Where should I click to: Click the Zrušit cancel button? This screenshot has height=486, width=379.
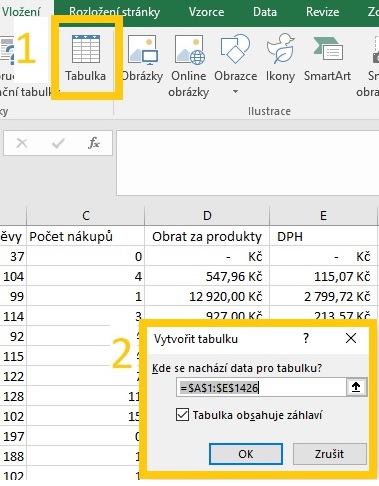[x=329, y=454]
